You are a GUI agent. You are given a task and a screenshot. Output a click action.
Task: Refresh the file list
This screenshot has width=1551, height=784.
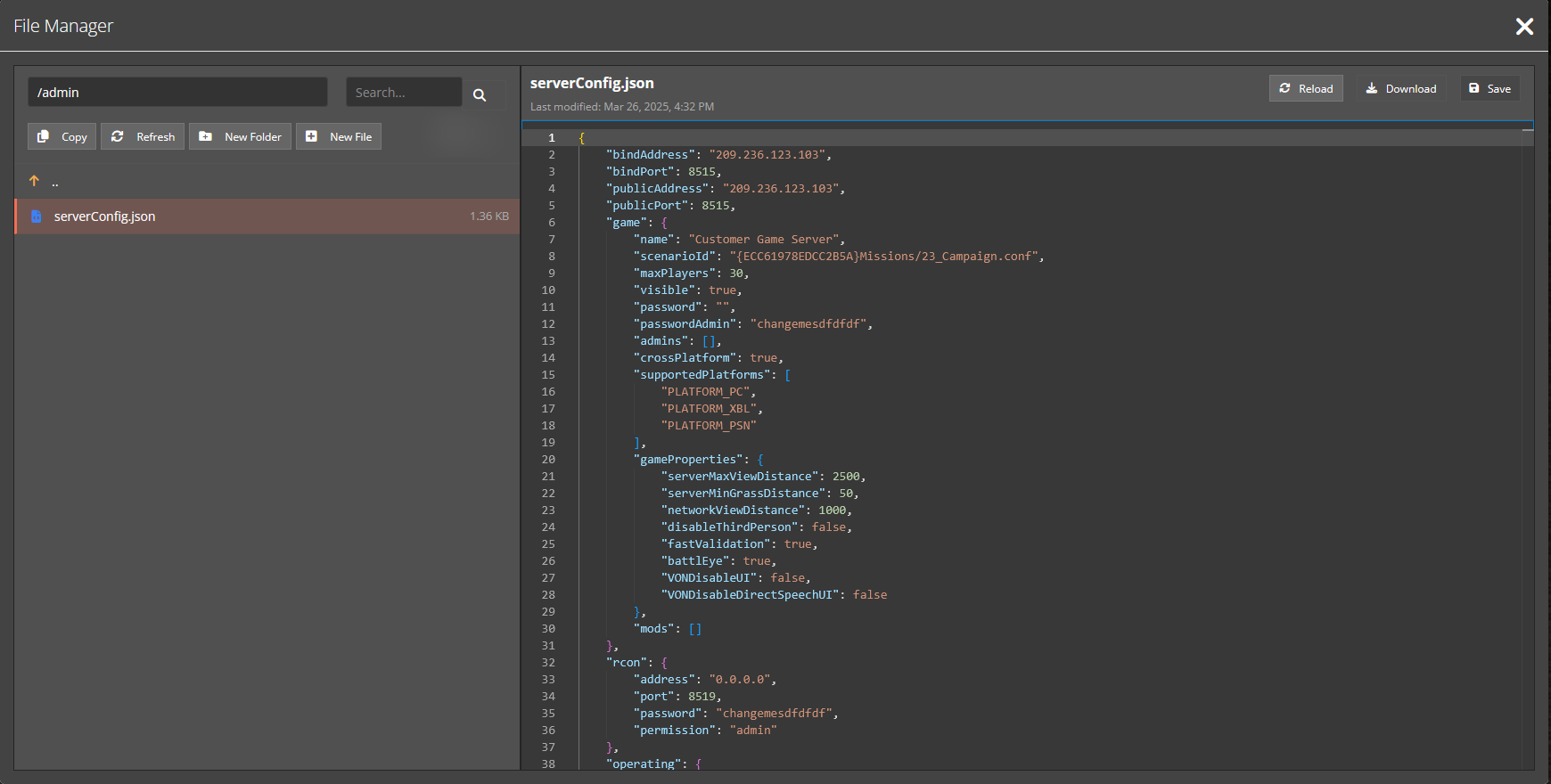click(x=143, y=136)
